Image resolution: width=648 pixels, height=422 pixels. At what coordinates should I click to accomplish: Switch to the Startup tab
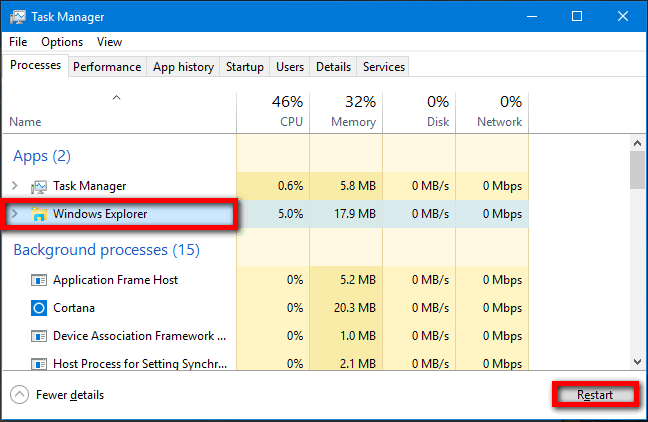pos(245,67)
